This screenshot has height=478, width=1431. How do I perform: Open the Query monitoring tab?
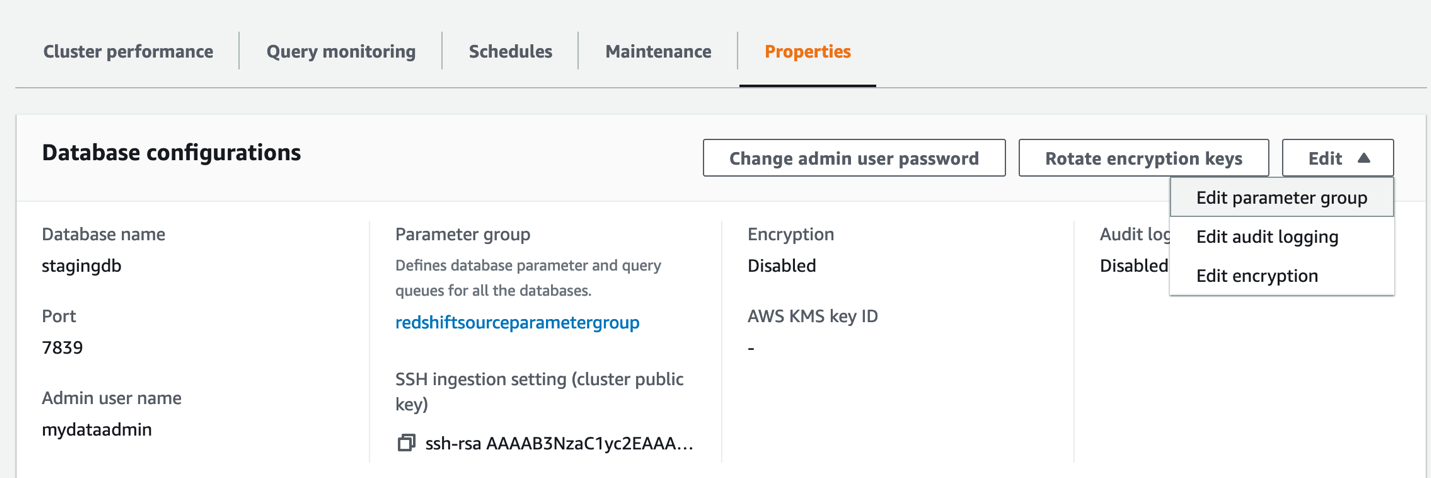click(341, 51)
